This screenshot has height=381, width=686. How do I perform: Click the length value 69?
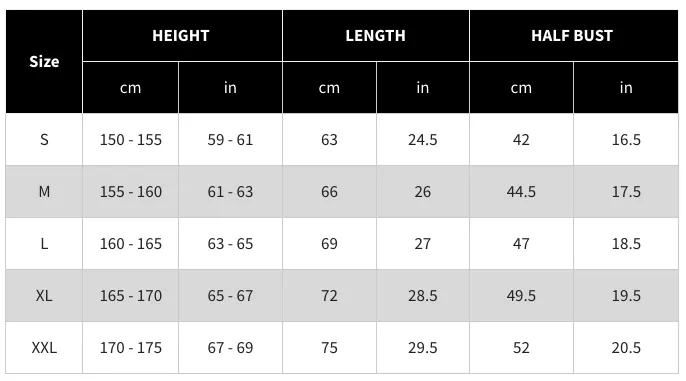(329, 244)
